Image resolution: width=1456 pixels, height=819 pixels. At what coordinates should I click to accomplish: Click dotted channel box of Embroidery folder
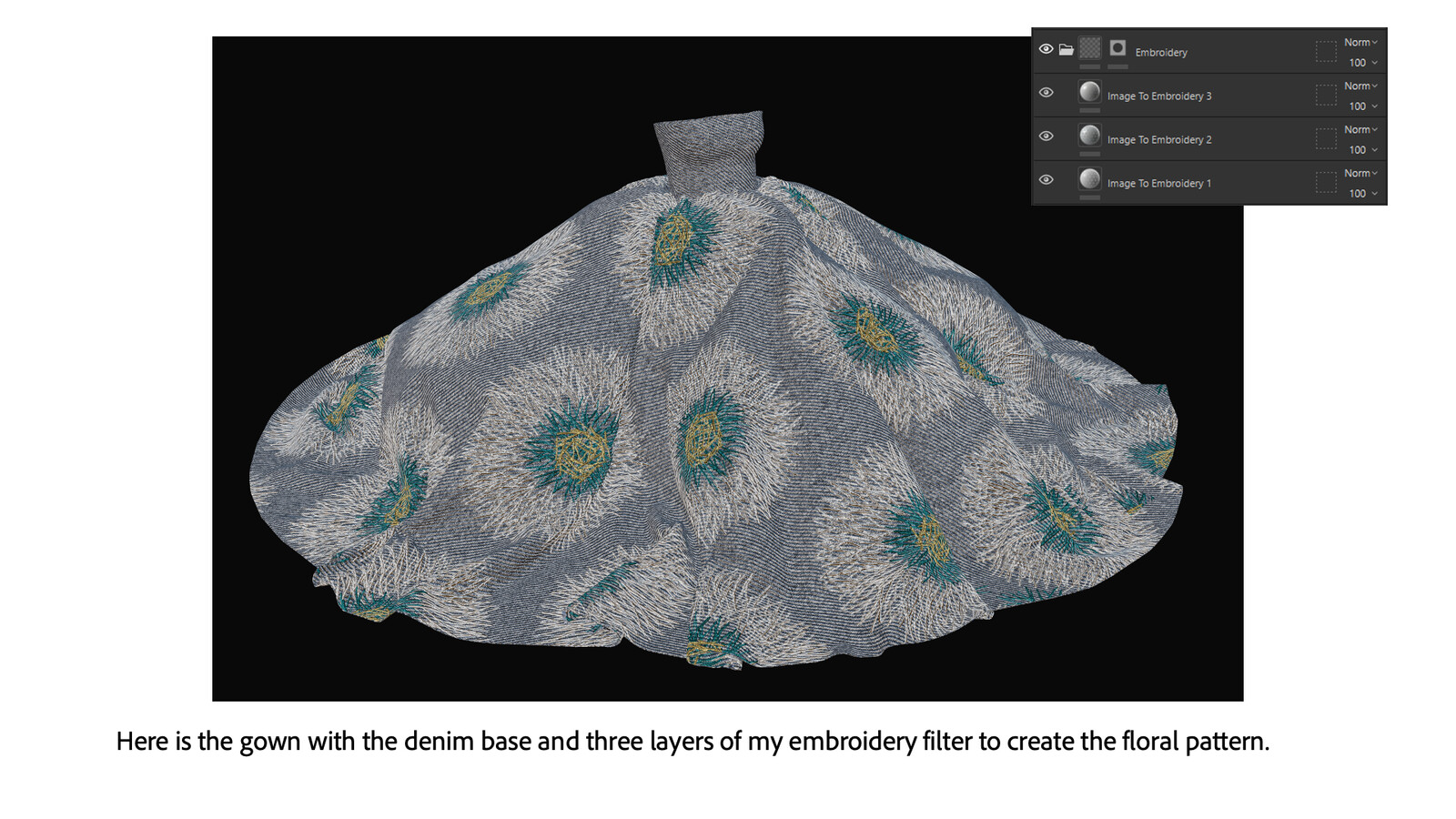[1326, 51]
